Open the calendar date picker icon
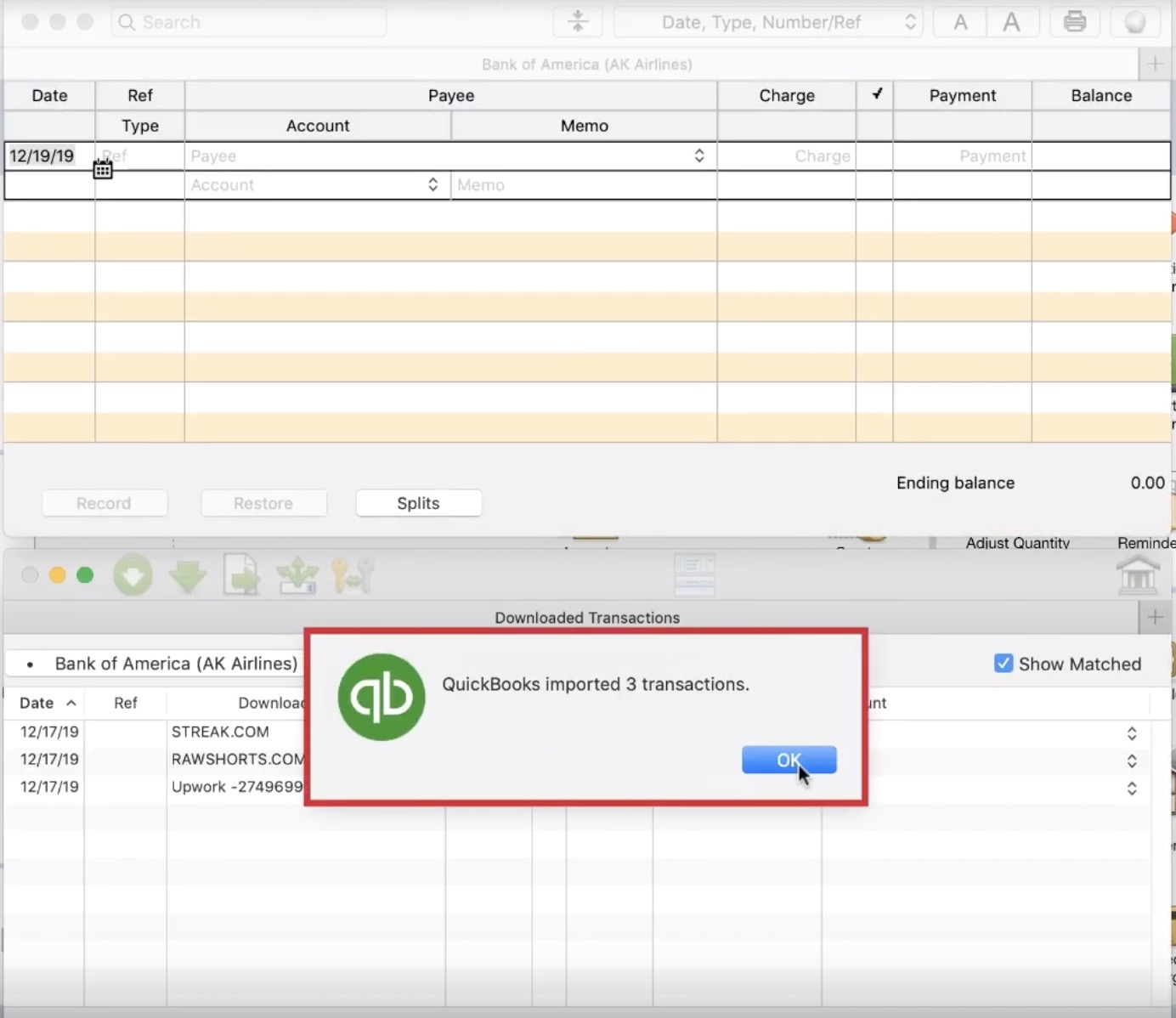1176x1018 pixels. point(103,170)
